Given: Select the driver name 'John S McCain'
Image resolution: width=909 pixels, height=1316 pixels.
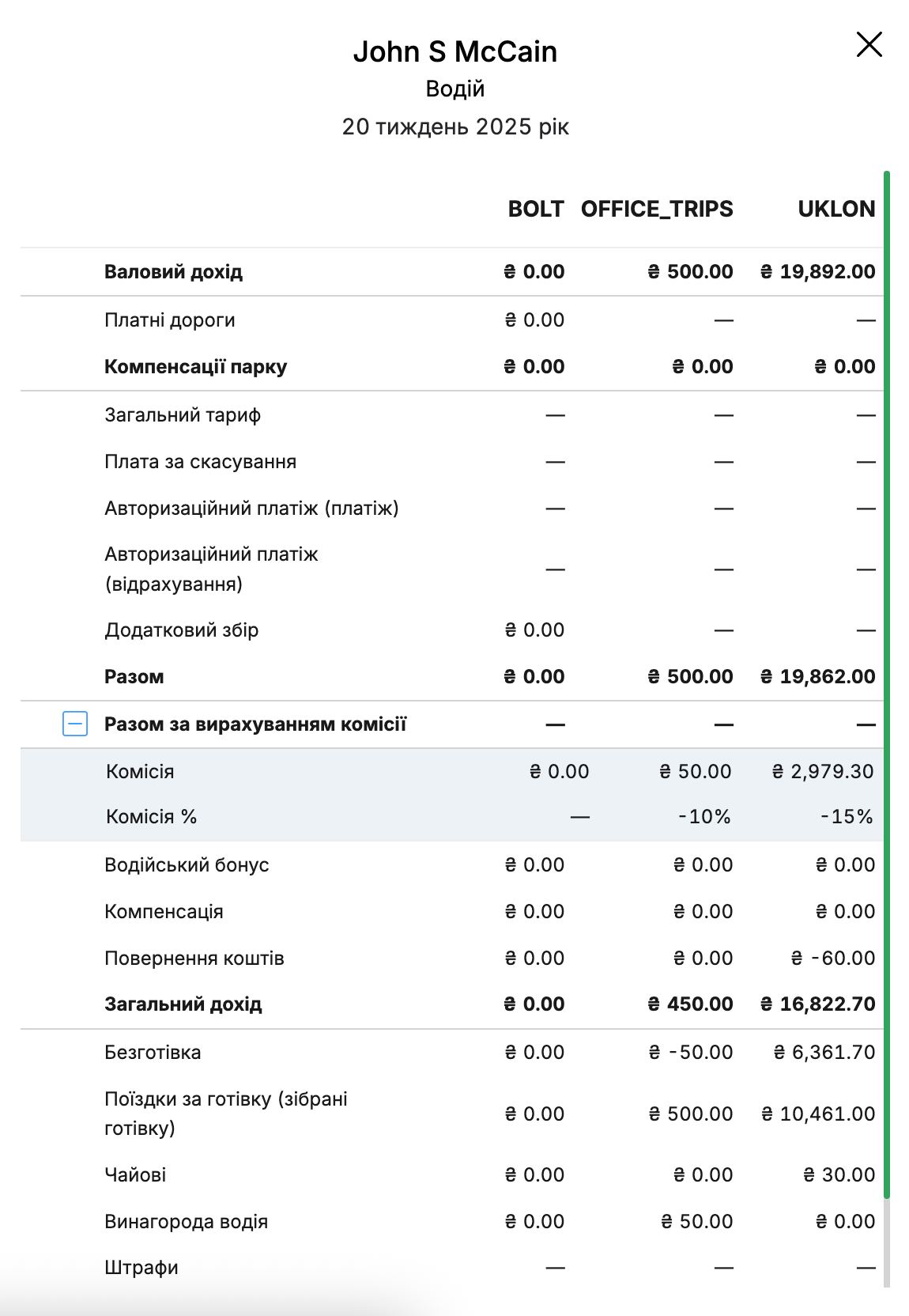Looking at the screenshot, I should coord(455,51).
